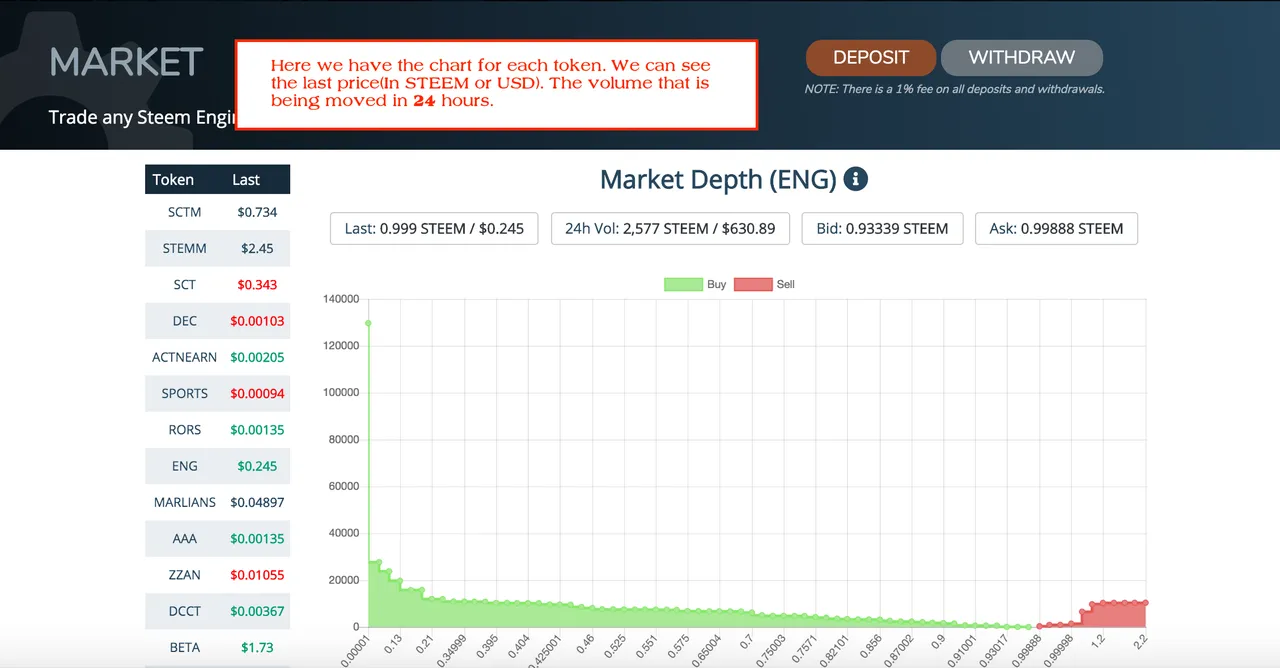Click the Market Depth (ENG) heading
The width and height of the screenshot is (1280, 668).
click(x=718, y=180)
